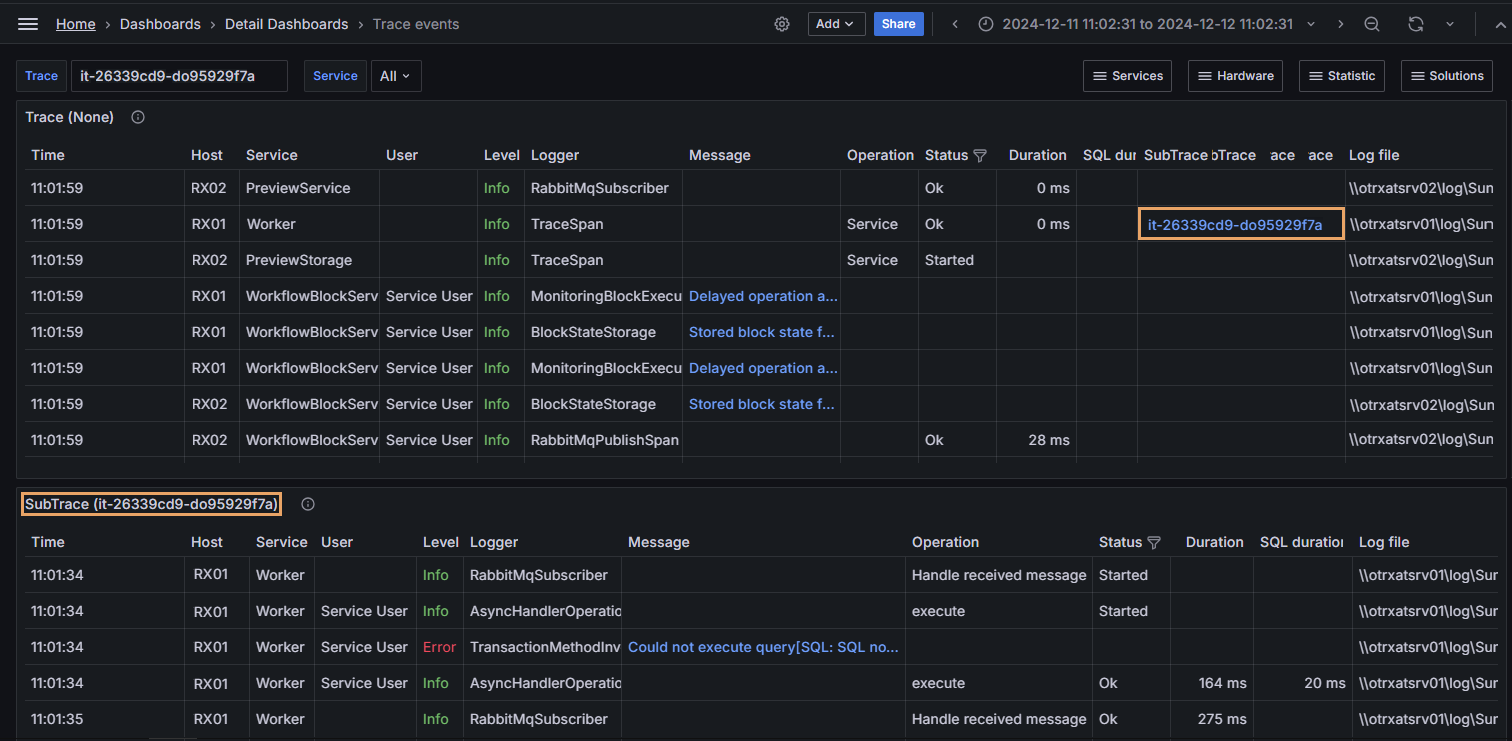Open 'Could not execute query' error message
This screenshot has height=741, width=1512.
pos(764,647)
